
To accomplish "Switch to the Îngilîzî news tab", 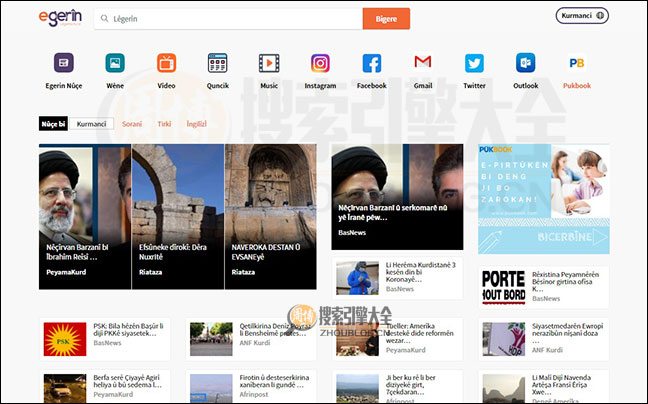I will point(196,124).
